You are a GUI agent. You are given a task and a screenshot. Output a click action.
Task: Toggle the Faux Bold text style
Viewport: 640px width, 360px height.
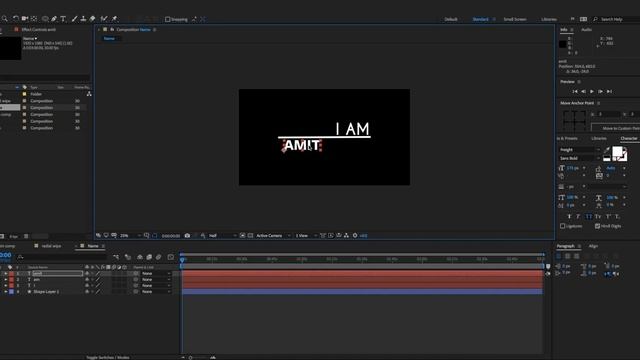pyautogui.click(x=569, y=216)
